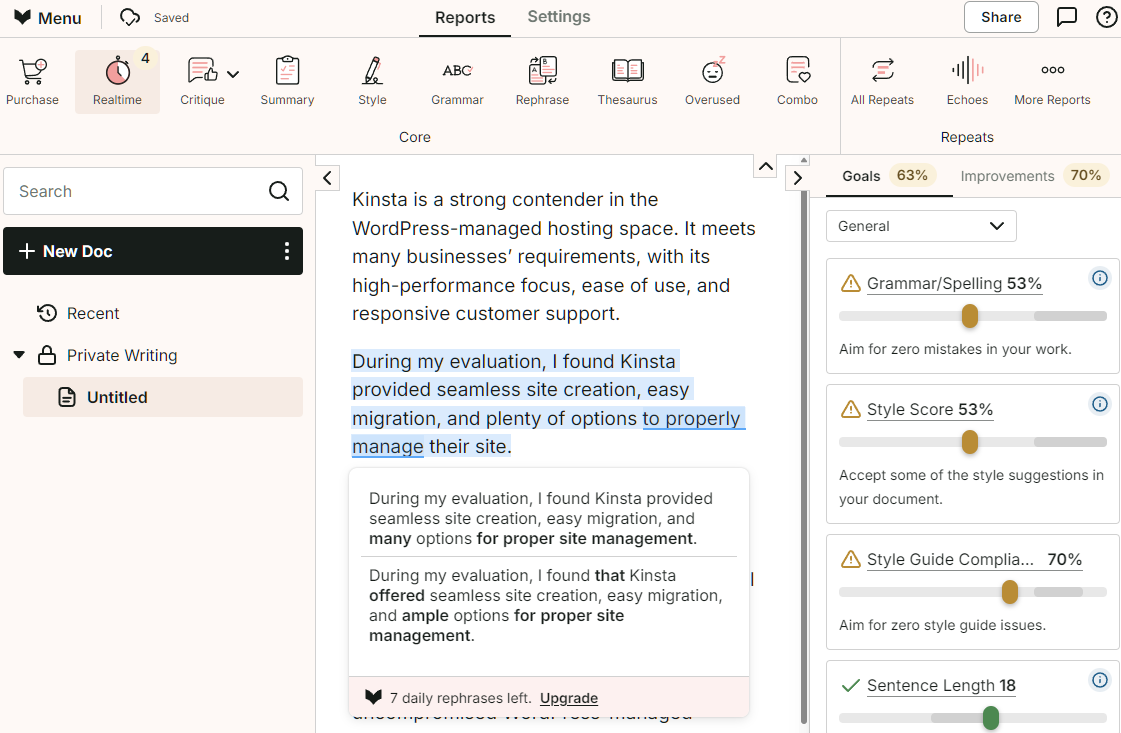Collapse the left sidebar chevron
The image size is (1121, 733).
tap(327, 178)
